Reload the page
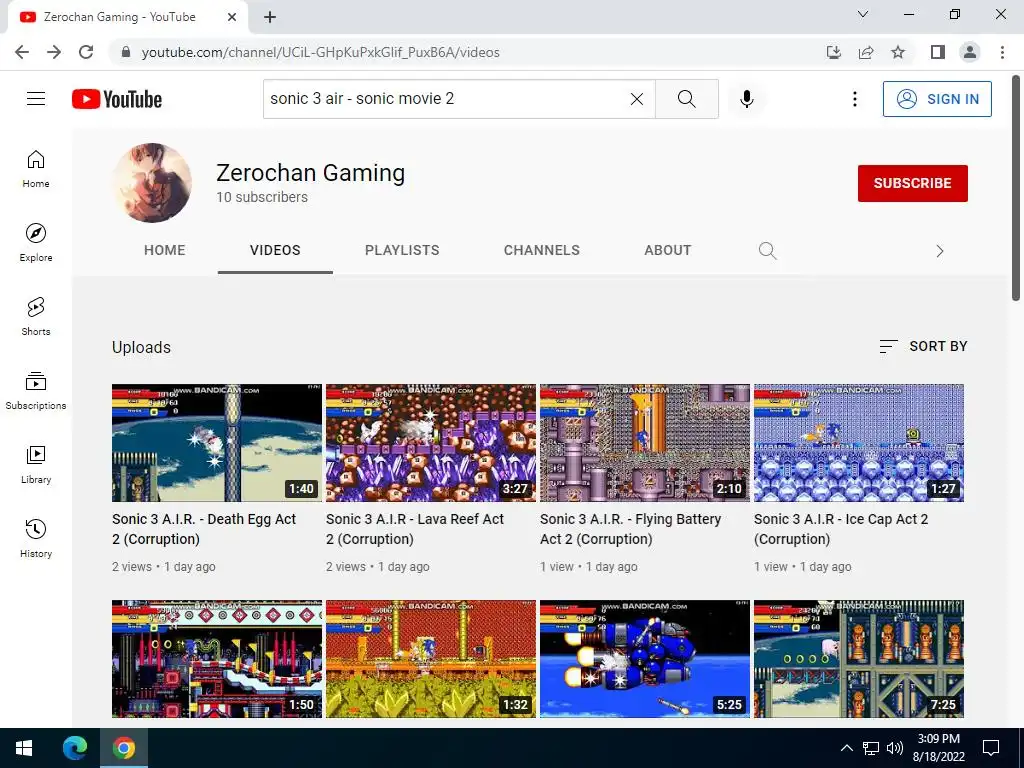The image size is (1024, 768). (86, 52)
